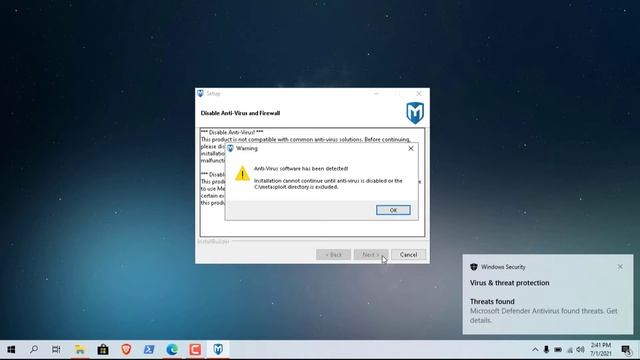Open Microsoft Store from taskbar

click(x=103, y=349)
